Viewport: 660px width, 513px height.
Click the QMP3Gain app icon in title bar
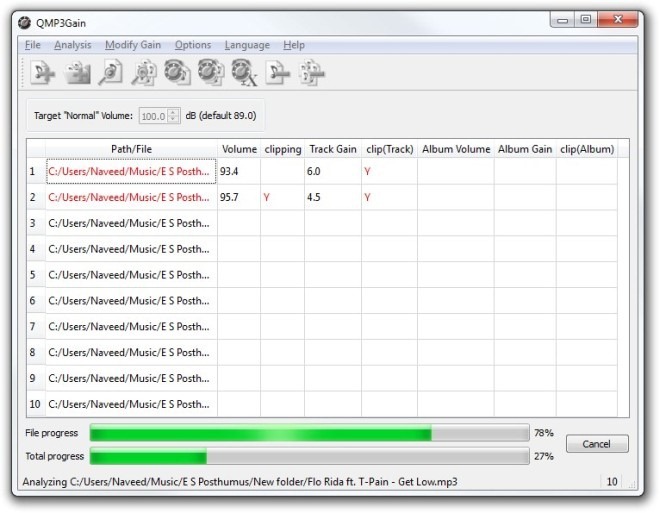[24, 23]
